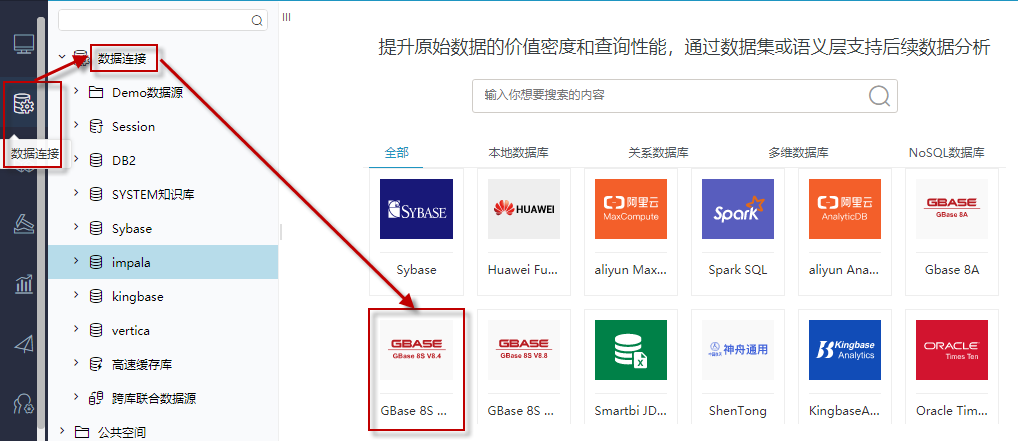Switch to the 本地数据库 tab
1018x441 pixels.
(x=519, y=153)
